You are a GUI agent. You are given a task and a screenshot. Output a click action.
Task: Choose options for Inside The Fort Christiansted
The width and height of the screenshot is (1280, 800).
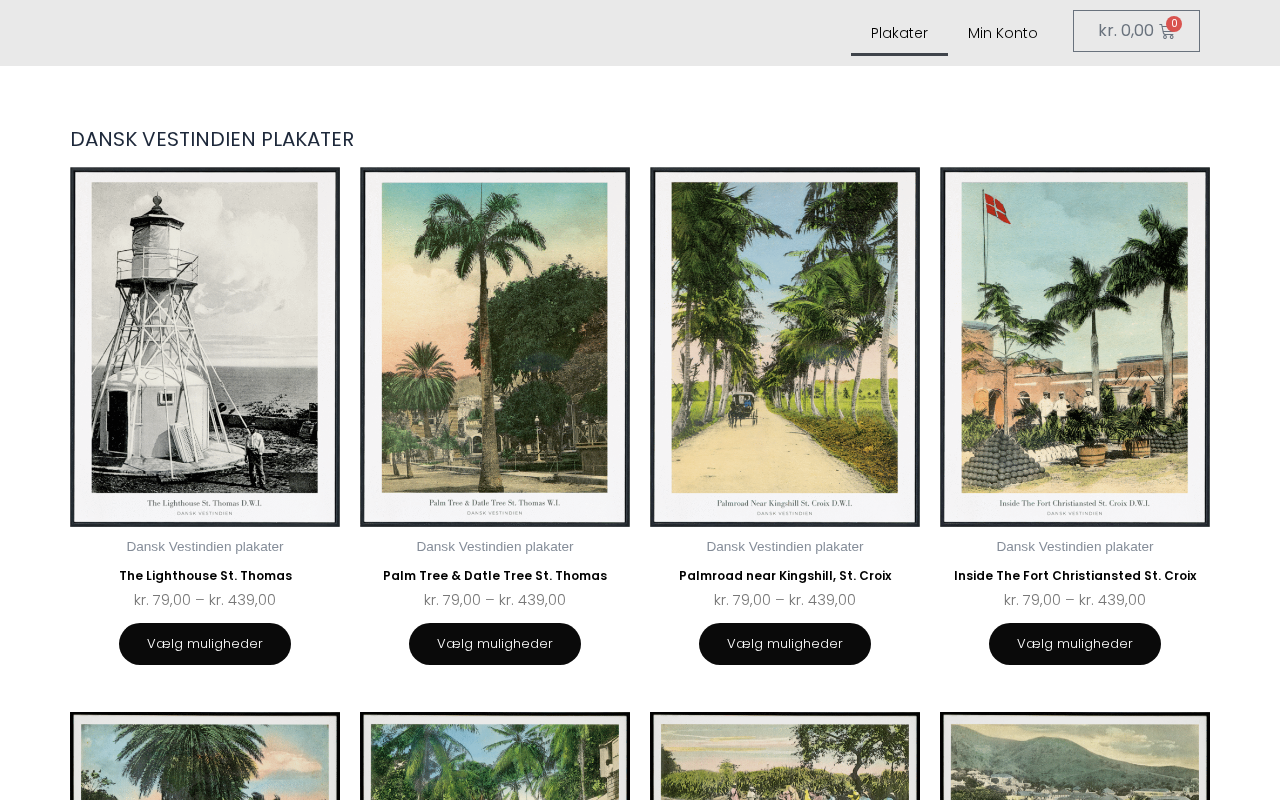coord(1075,644)
